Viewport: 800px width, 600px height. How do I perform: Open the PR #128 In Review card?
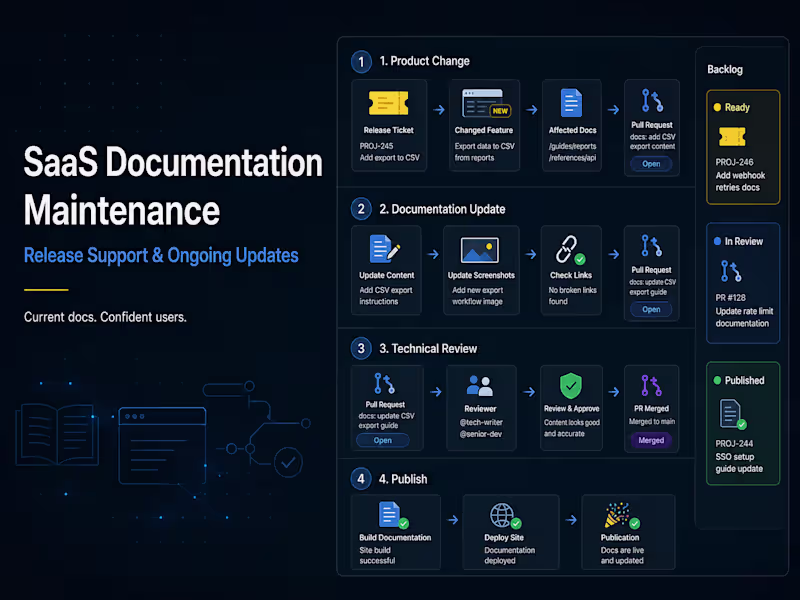click(743, 283)
